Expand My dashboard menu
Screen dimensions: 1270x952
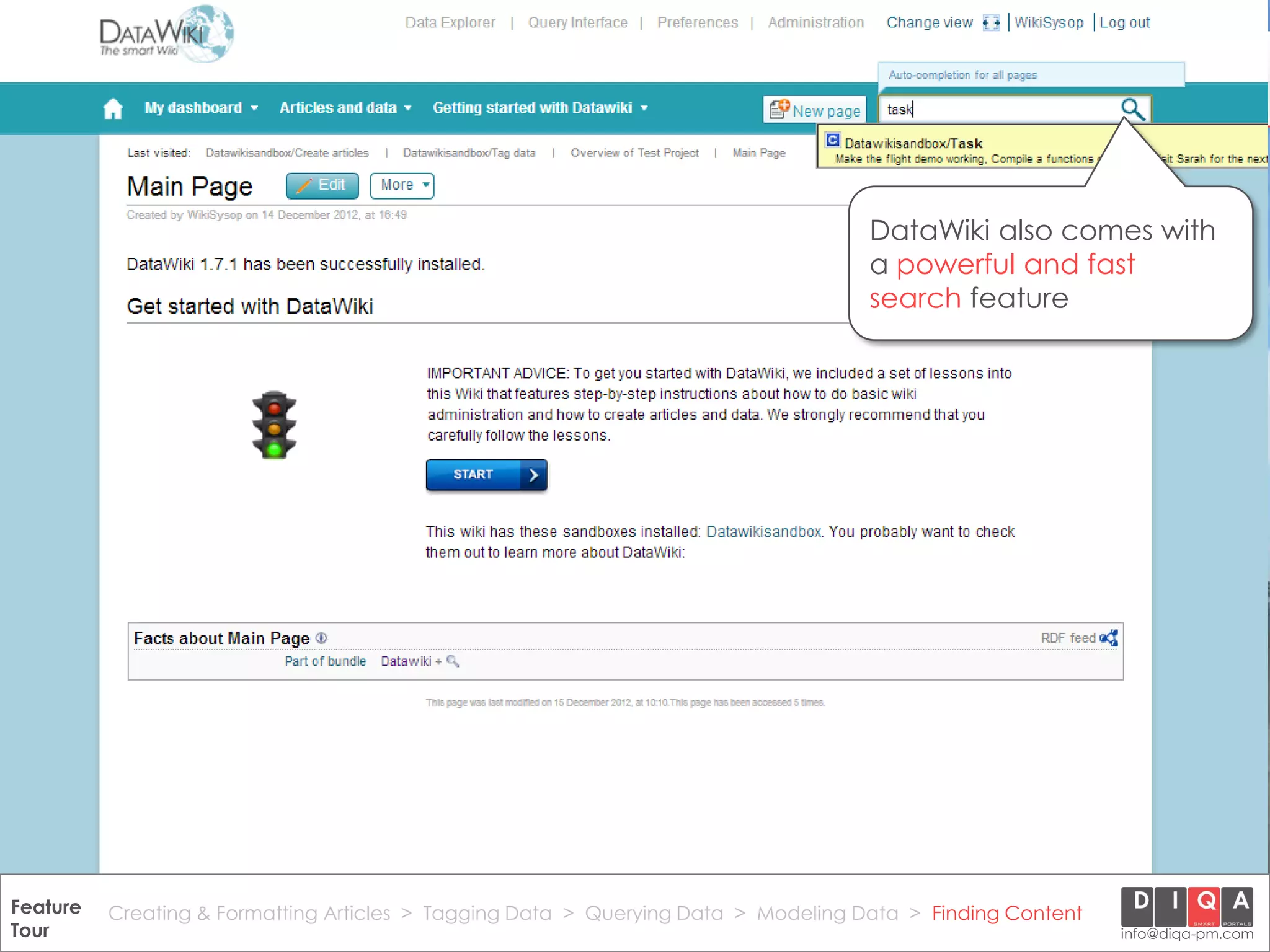pos(201,108)
